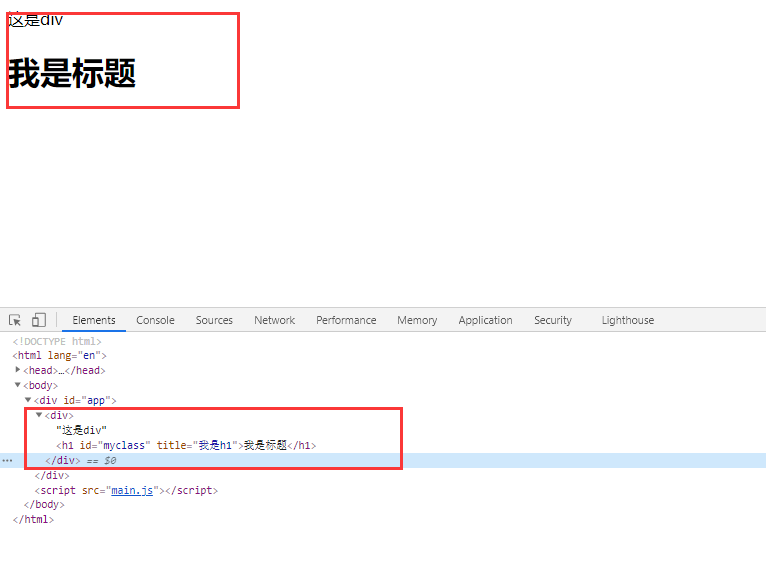This screenshot has height=571, width=766.
Task: Open the Lighthouse tab
Action: 628,320
